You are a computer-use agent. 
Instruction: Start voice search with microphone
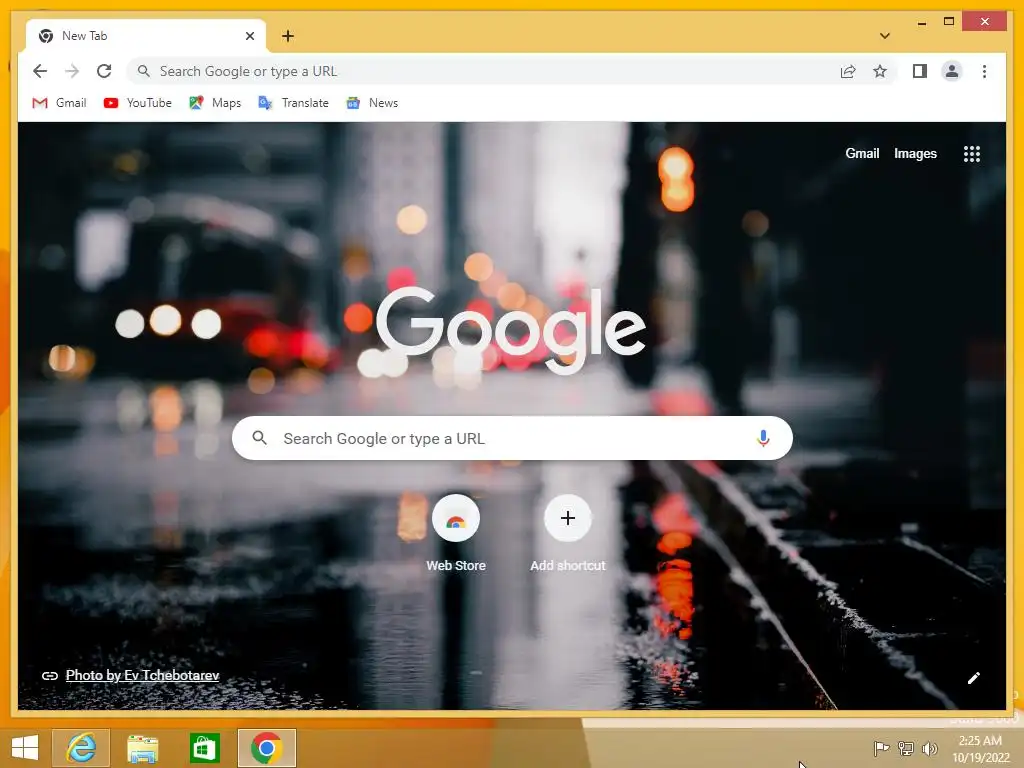point(763,438)
